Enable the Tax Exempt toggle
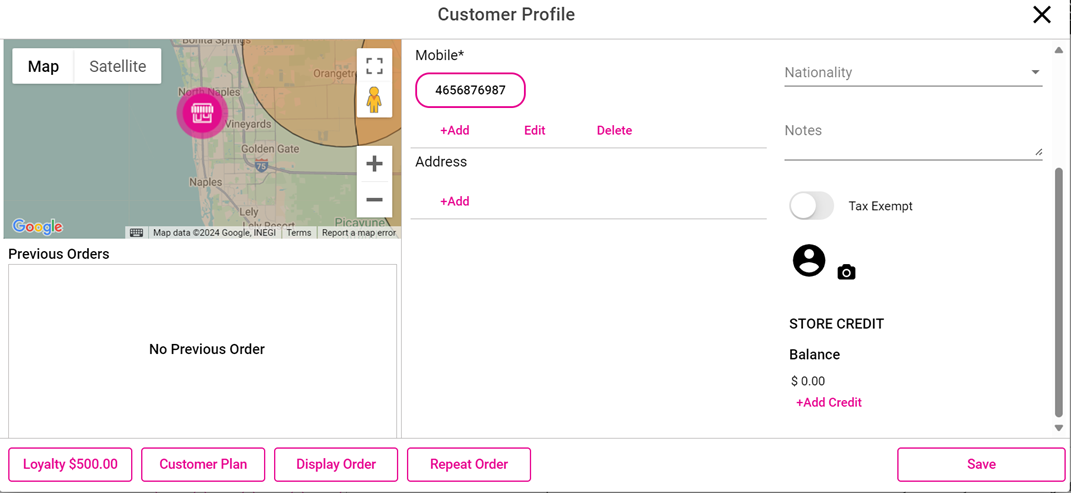The height and width of the screenshot is (493, 1071). tap(811, 206)
